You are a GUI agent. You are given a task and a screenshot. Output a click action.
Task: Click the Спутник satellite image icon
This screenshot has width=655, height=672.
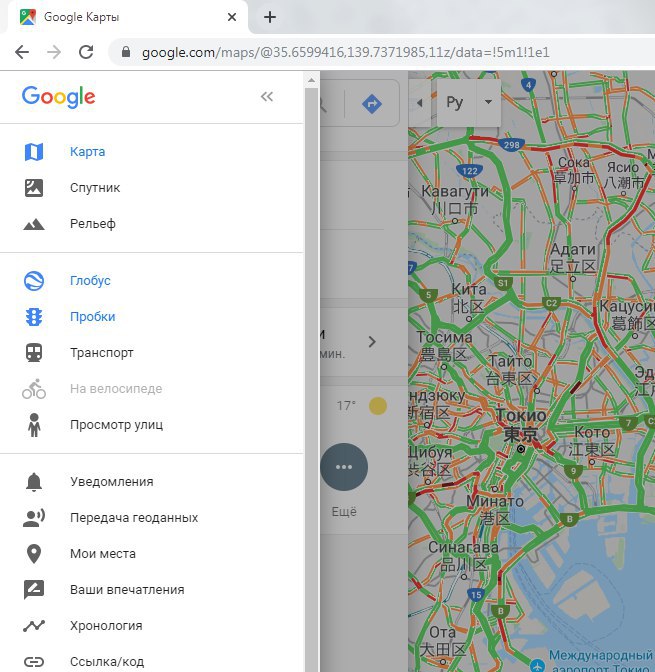(34, 188)
